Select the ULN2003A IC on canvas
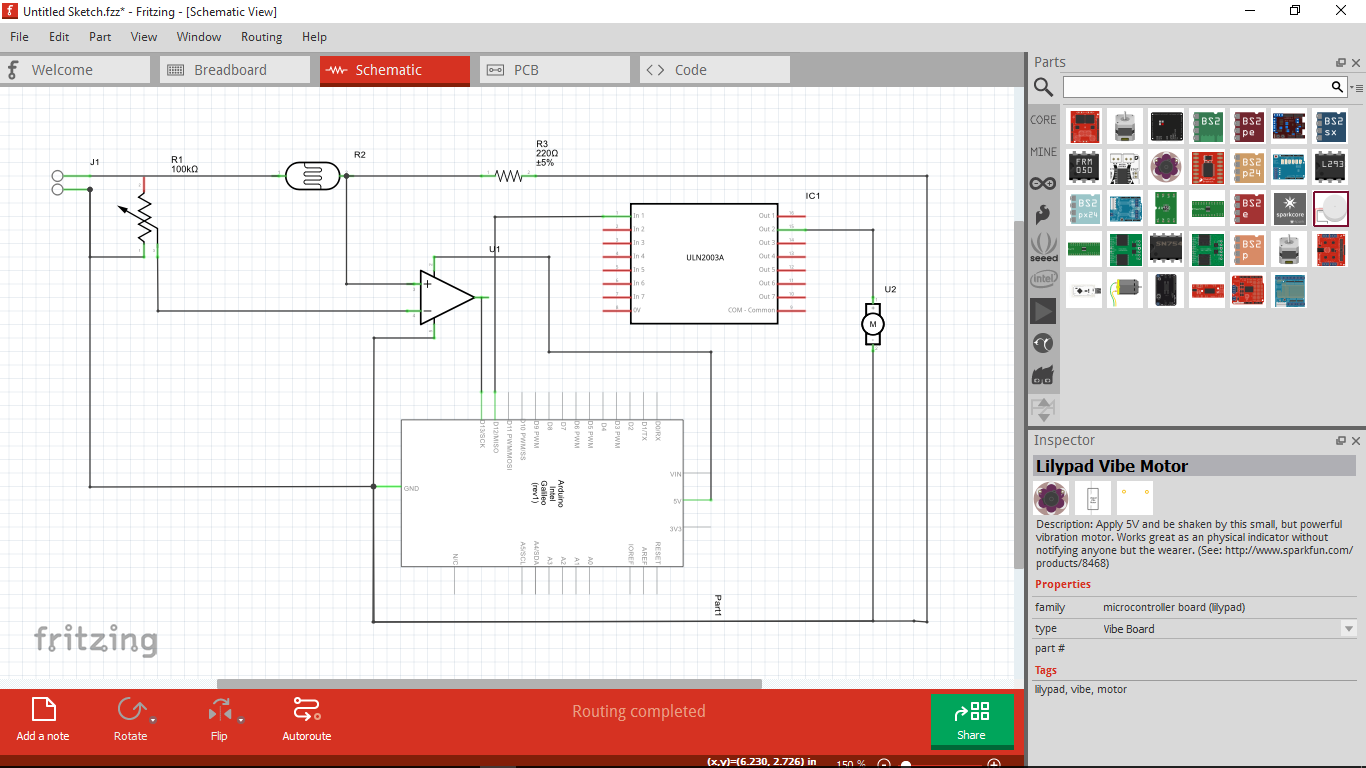Image resolution: width=1366 pixels, height=768 pixels. 704,263
